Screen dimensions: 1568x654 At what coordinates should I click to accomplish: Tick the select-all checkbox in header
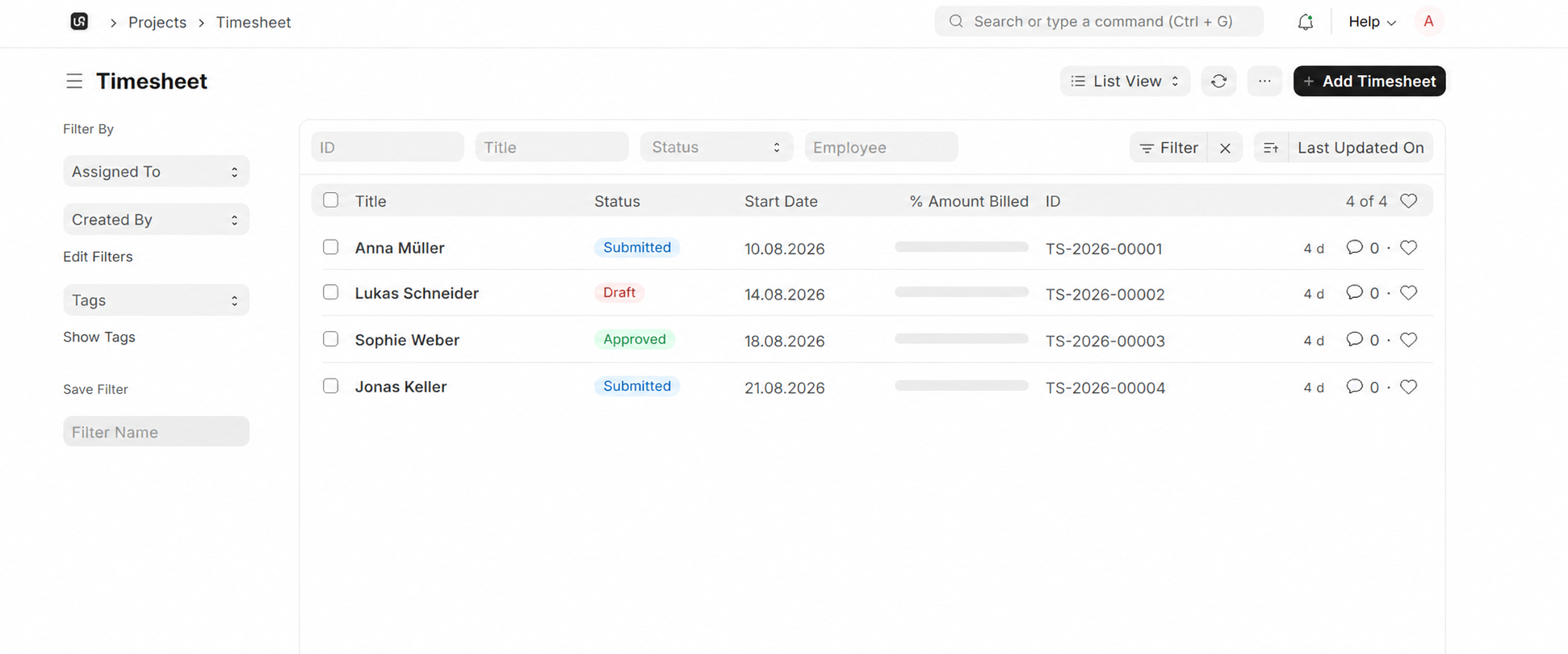coord(330,200)
